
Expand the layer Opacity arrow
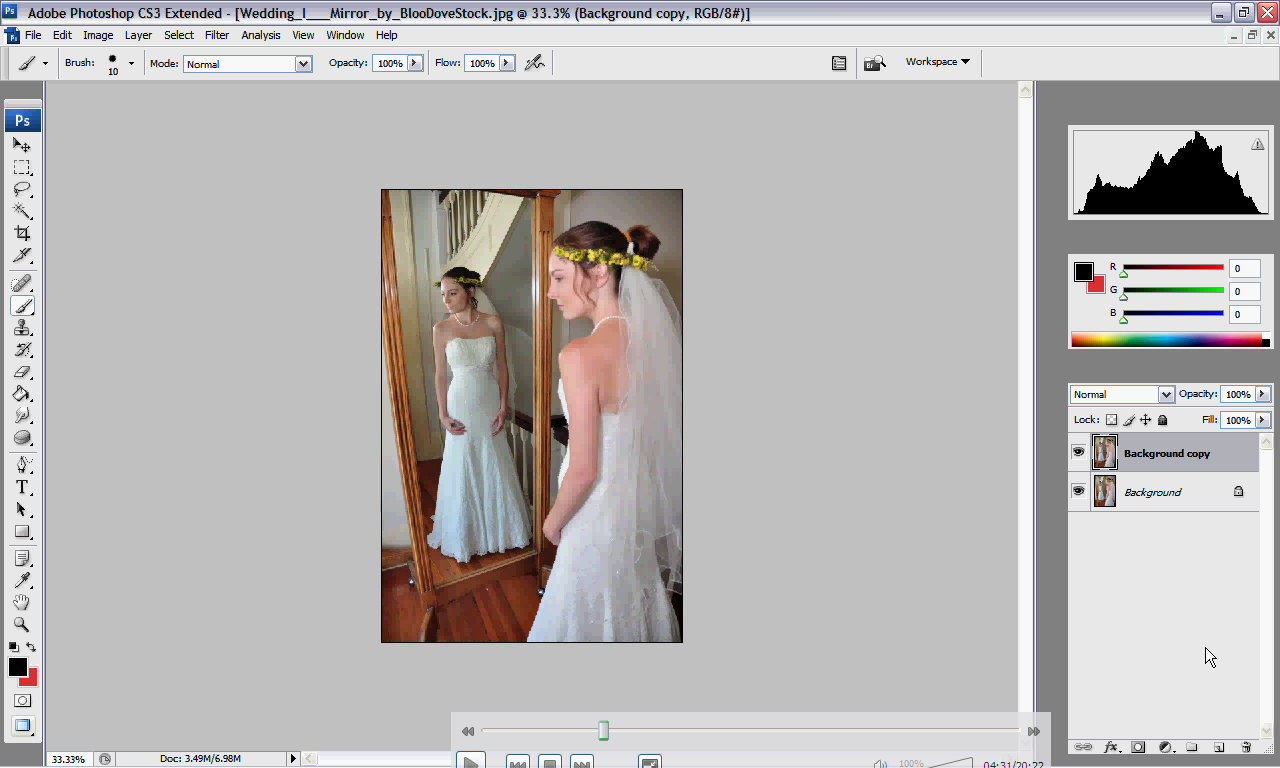click(x=1263, y=394)
